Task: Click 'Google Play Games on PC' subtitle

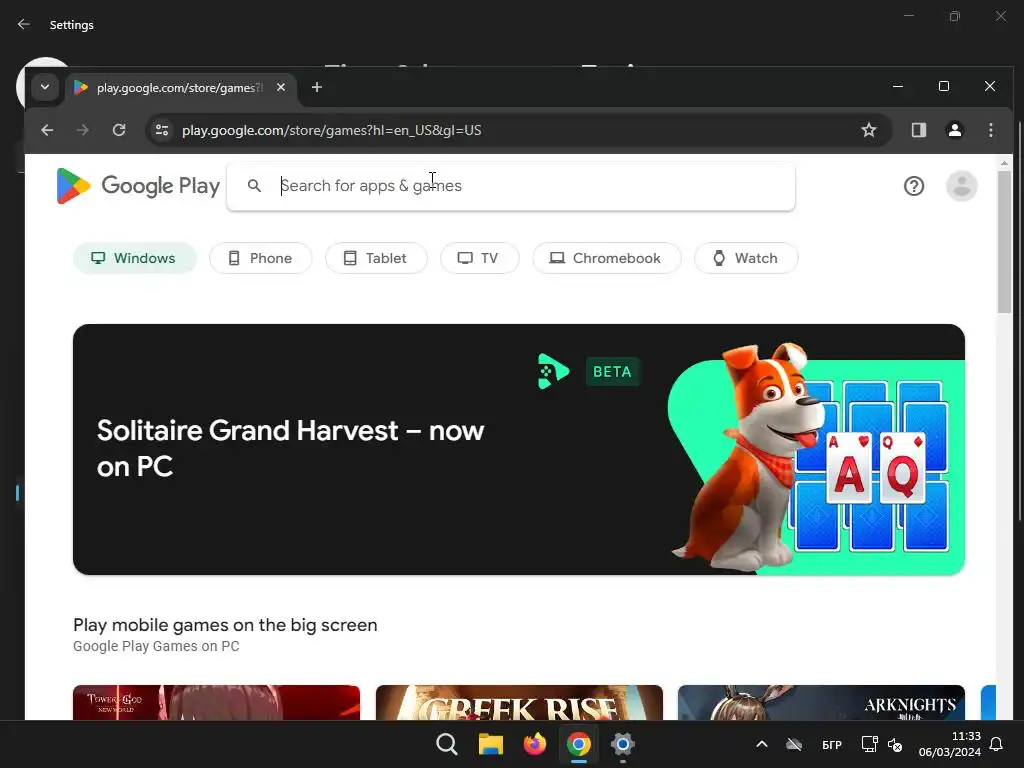Action: [x=156, y=646]
